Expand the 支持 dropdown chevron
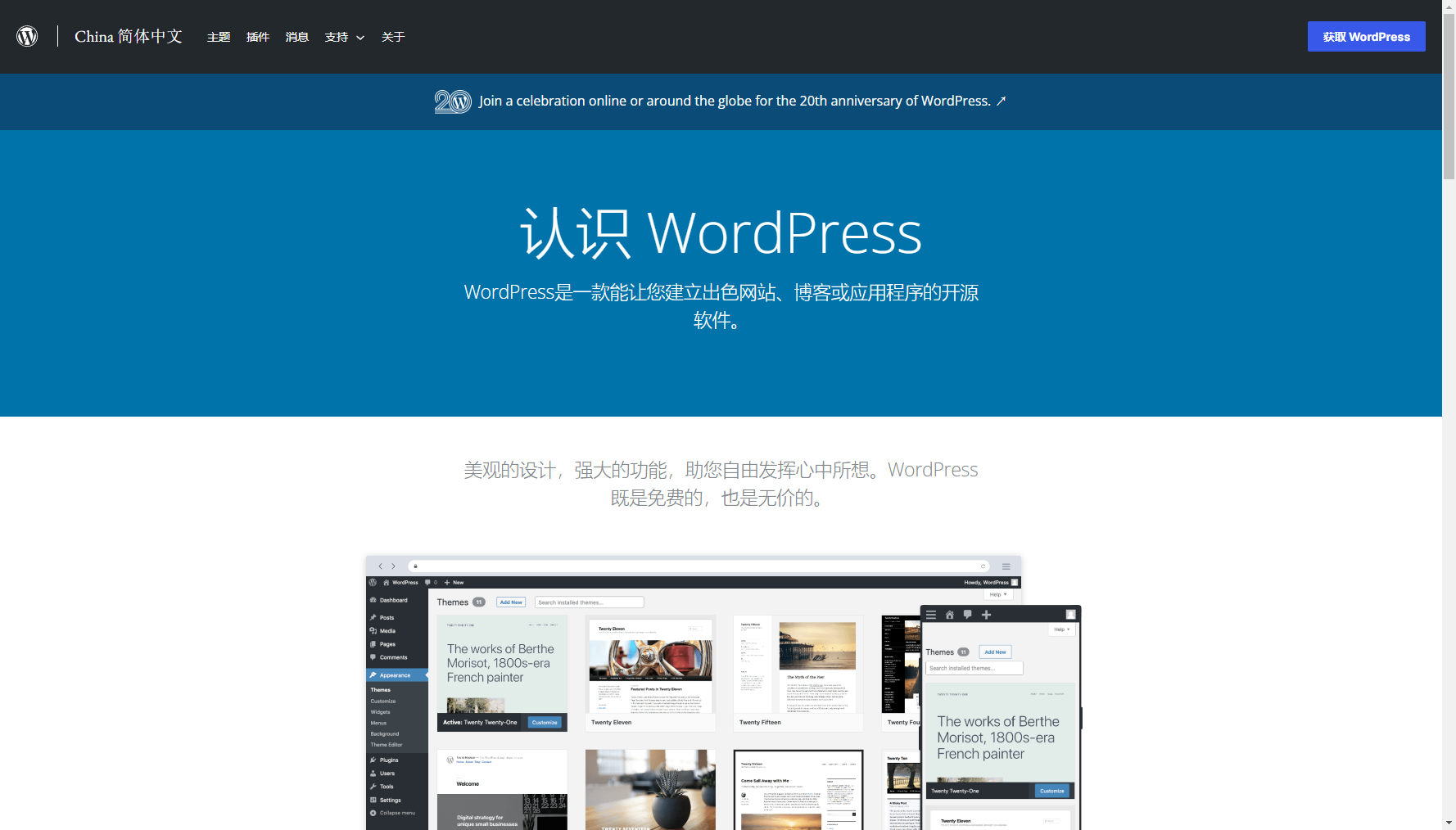The width and height of the screenshot is (1456, 830). point(360,38)
